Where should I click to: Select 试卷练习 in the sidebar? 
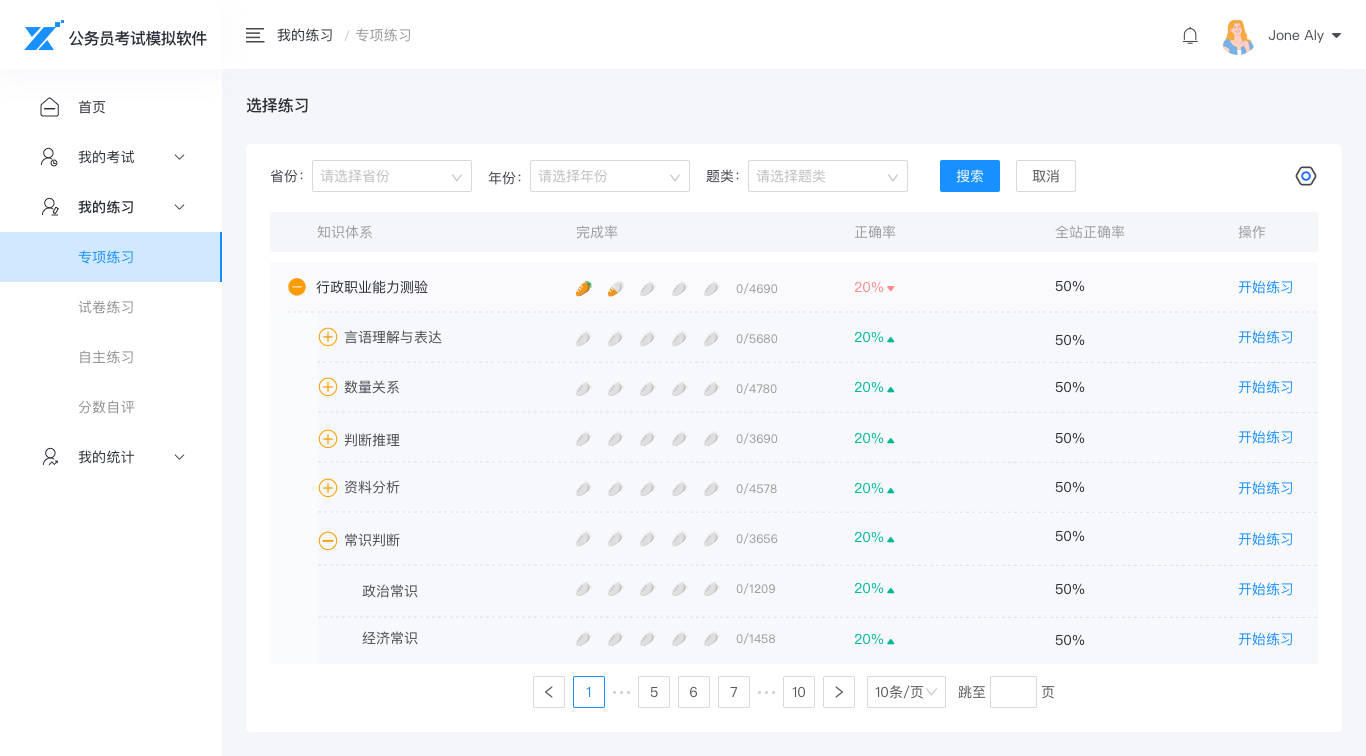click(x=106, y=307)
